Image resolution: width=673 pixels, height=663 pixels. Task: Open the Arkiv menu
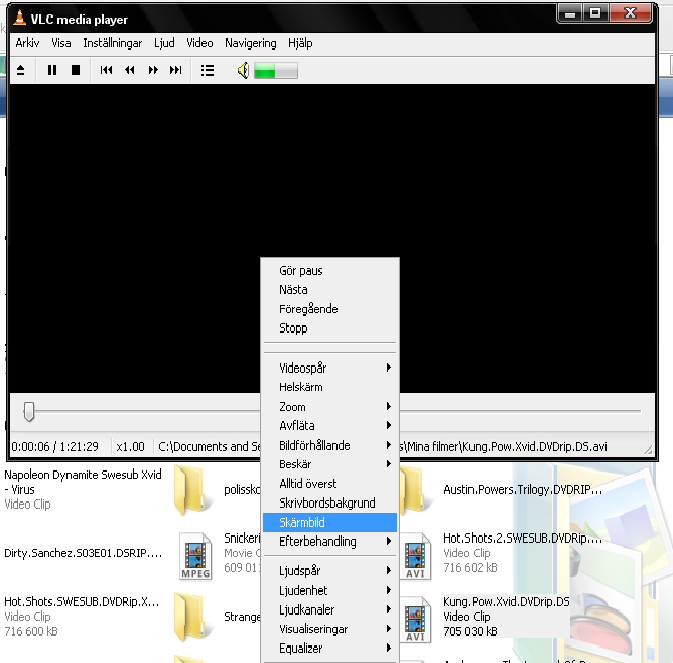[x=27, y=43]
